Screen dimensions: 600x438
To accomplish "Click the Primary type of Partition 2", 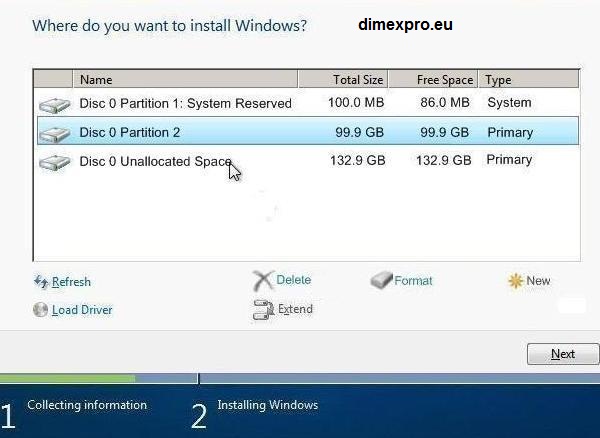I will coord(510,133).
